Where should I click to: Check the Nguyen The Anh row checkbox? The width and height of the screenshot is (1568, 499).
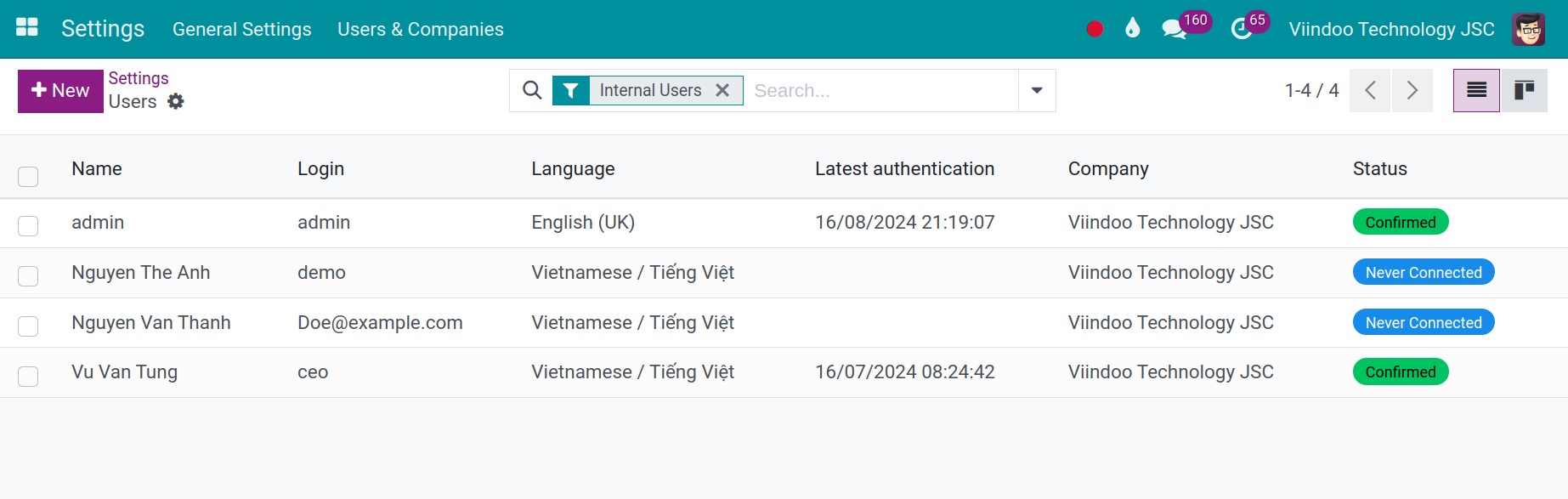(x=28, y=275)
